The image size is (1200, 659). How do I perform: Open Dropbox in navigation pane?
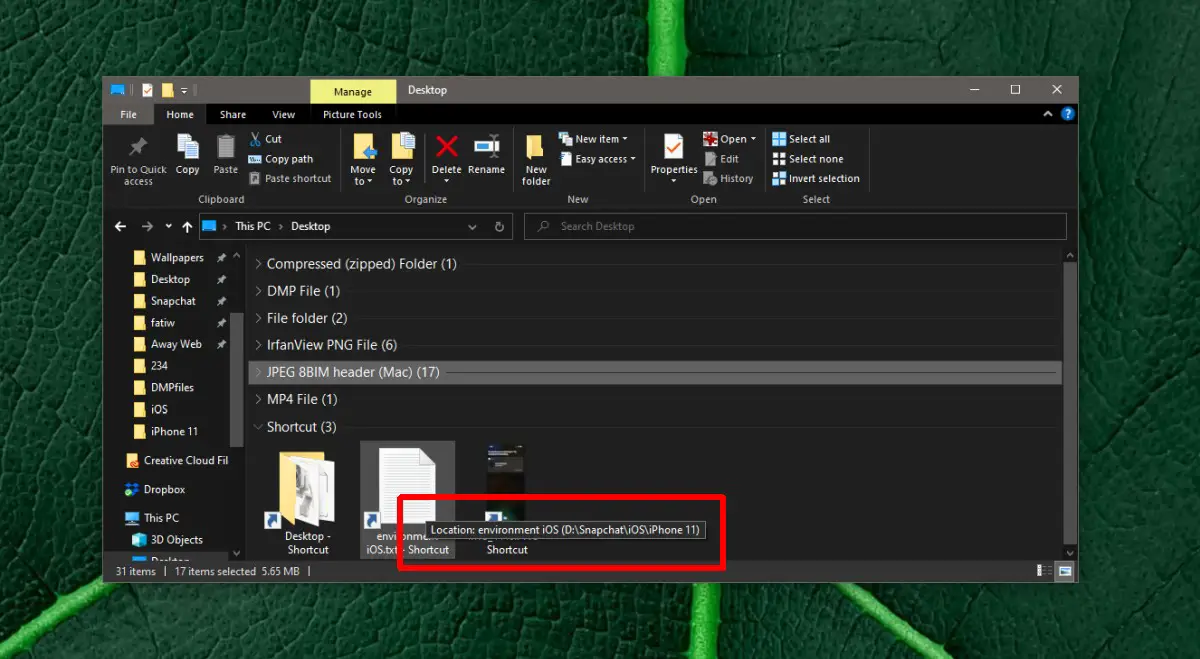click(156, 489)
